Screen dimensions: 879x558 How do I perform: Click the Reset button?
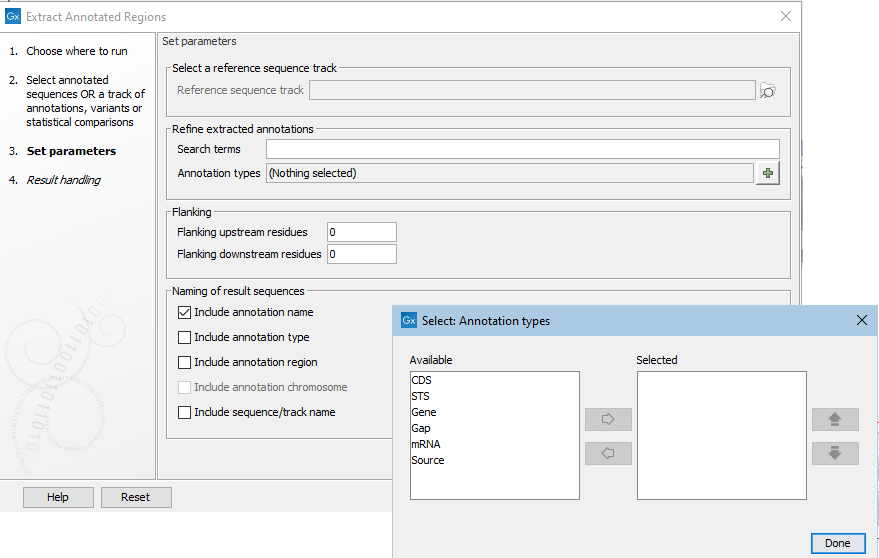136,497
